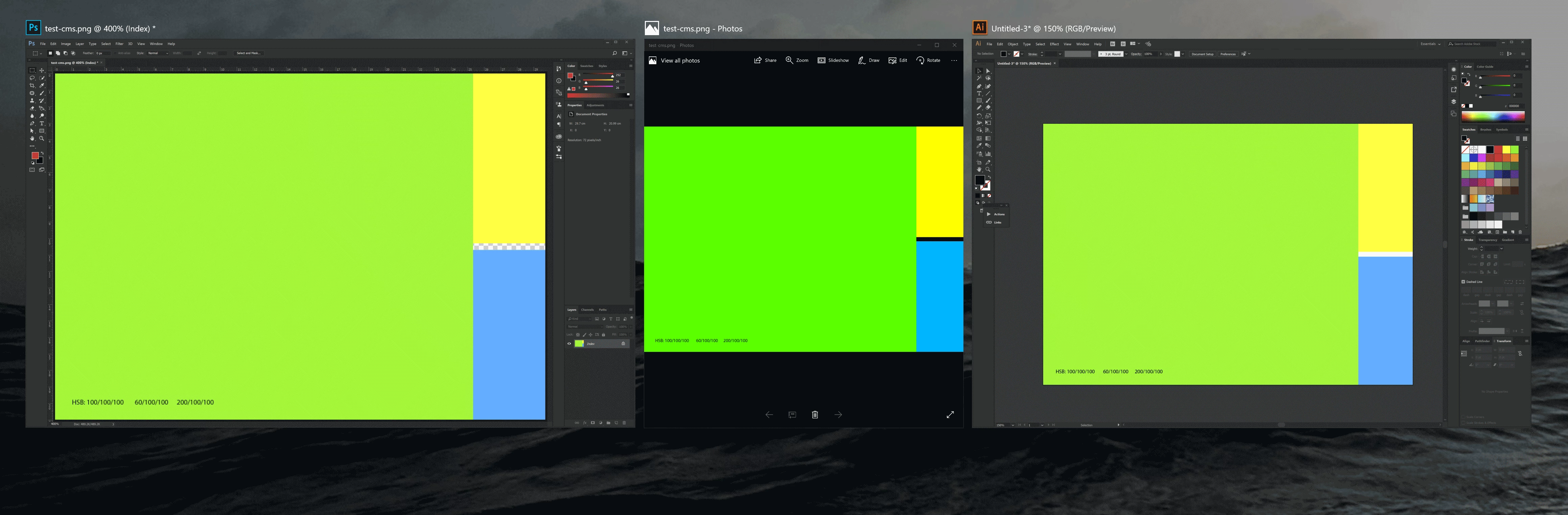Select Illustrator's Magic Wand tool
Viewport: 1568px width, 515px height.
pyautogui.click(x=979, y=78)
